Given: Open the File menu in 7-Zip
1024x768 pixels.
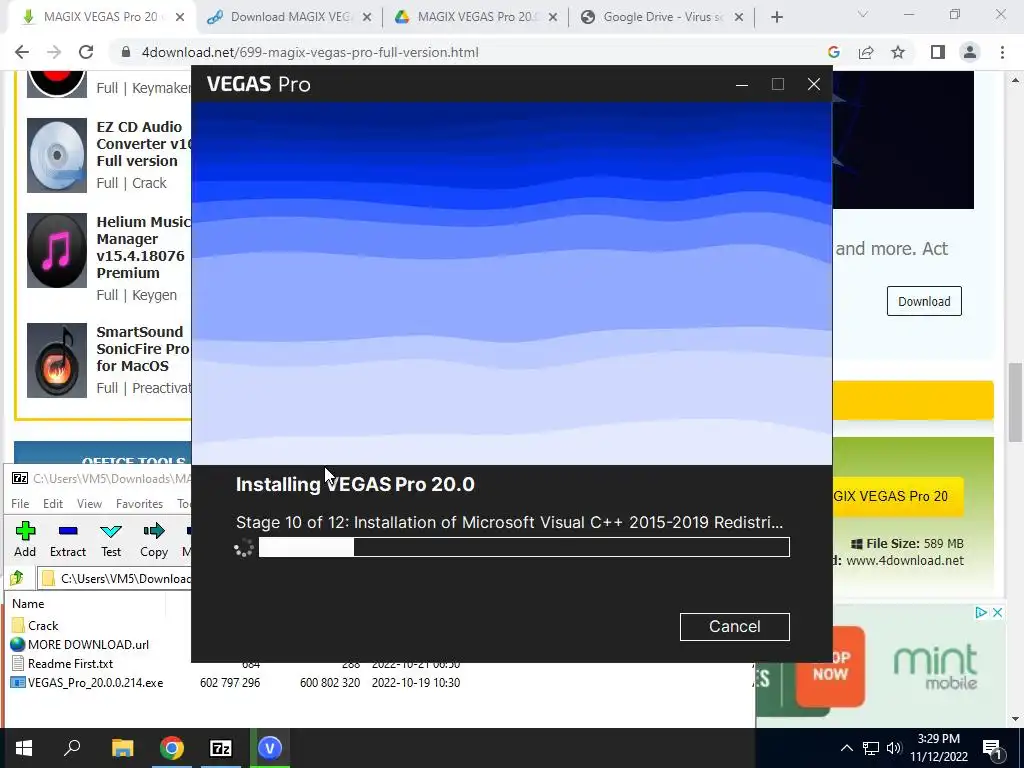Looking at the screenshot, I should (x=20, y=504).
